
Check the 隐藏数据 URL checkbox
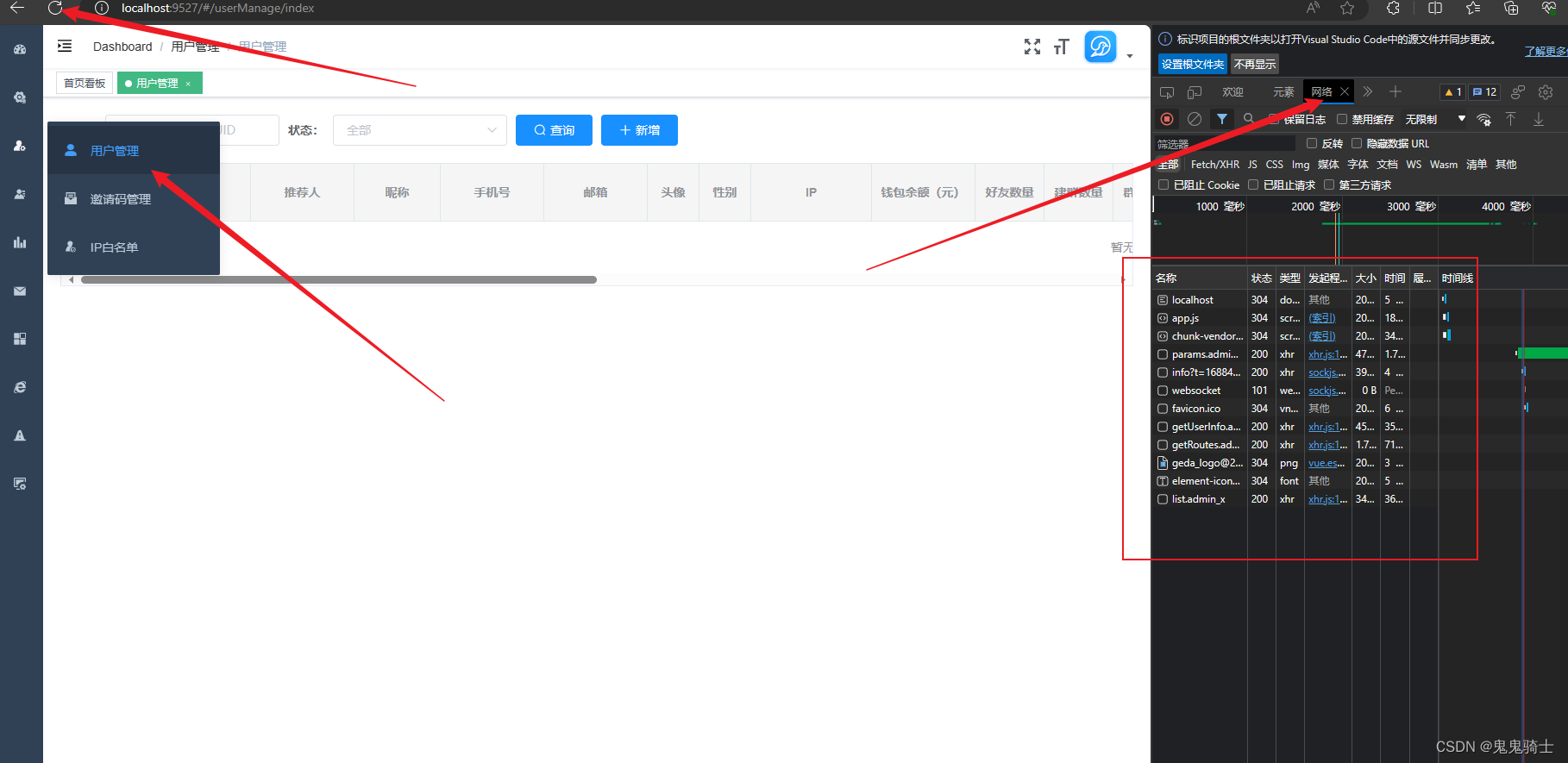pyautogui.click(x=1357, y=143)
